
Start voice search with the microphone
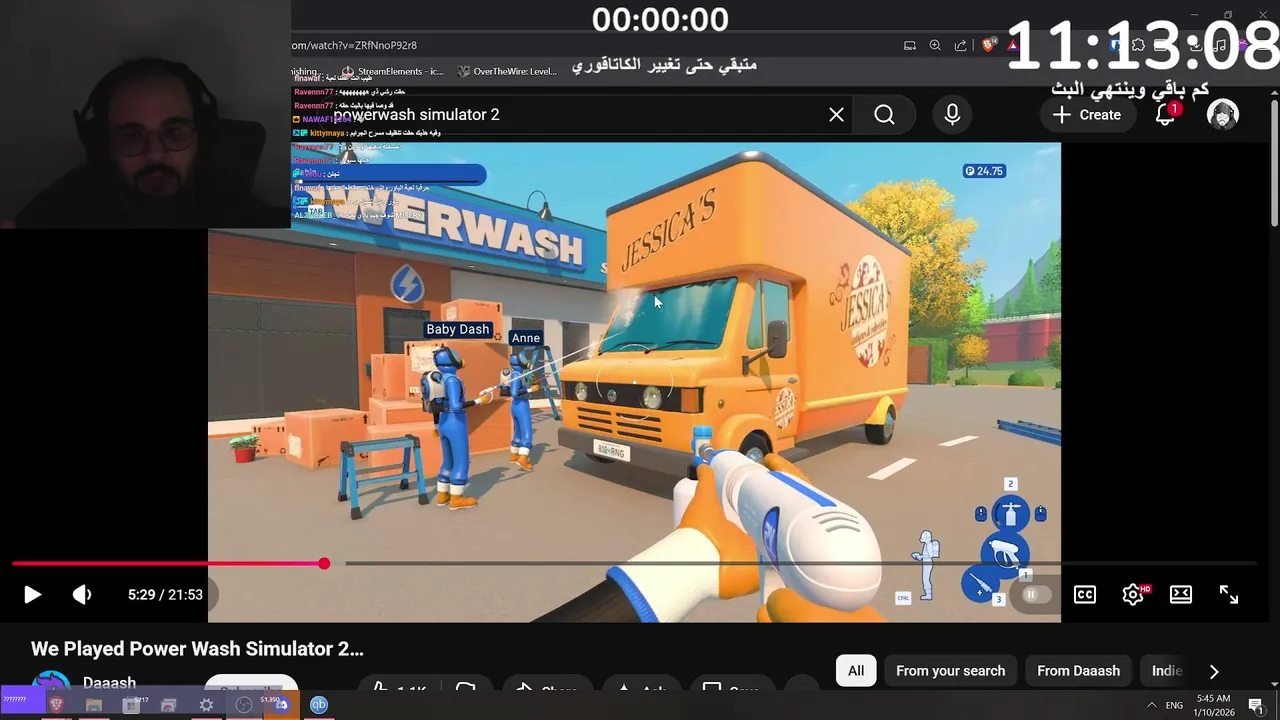(x=952, y=115)
